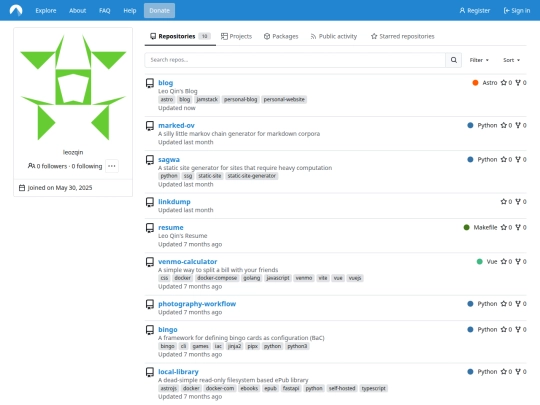Click the followers people icon
Viewport: 540px width, 405px height.
pyautogui.click(x=31, y=166)
